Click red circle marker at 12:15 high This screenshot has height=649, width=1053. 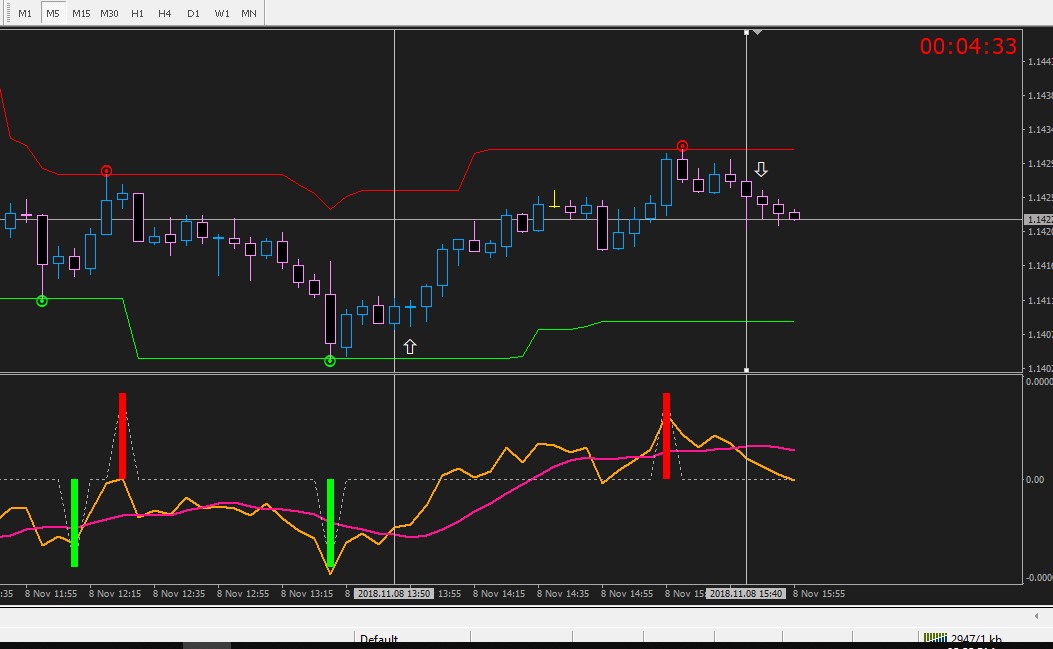106,171
